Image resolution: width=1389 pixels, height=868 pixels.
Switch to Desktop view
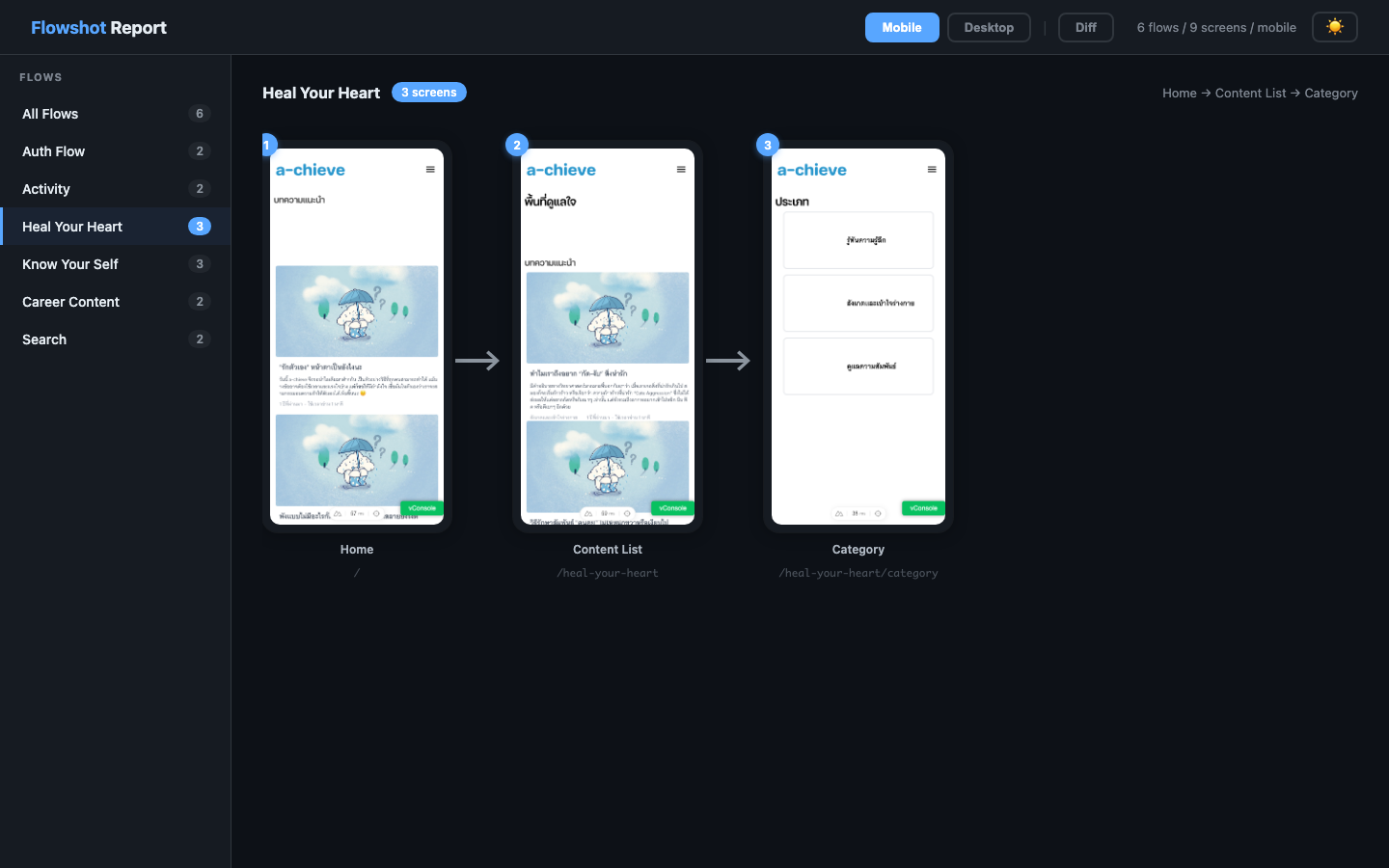pos(989,27)
